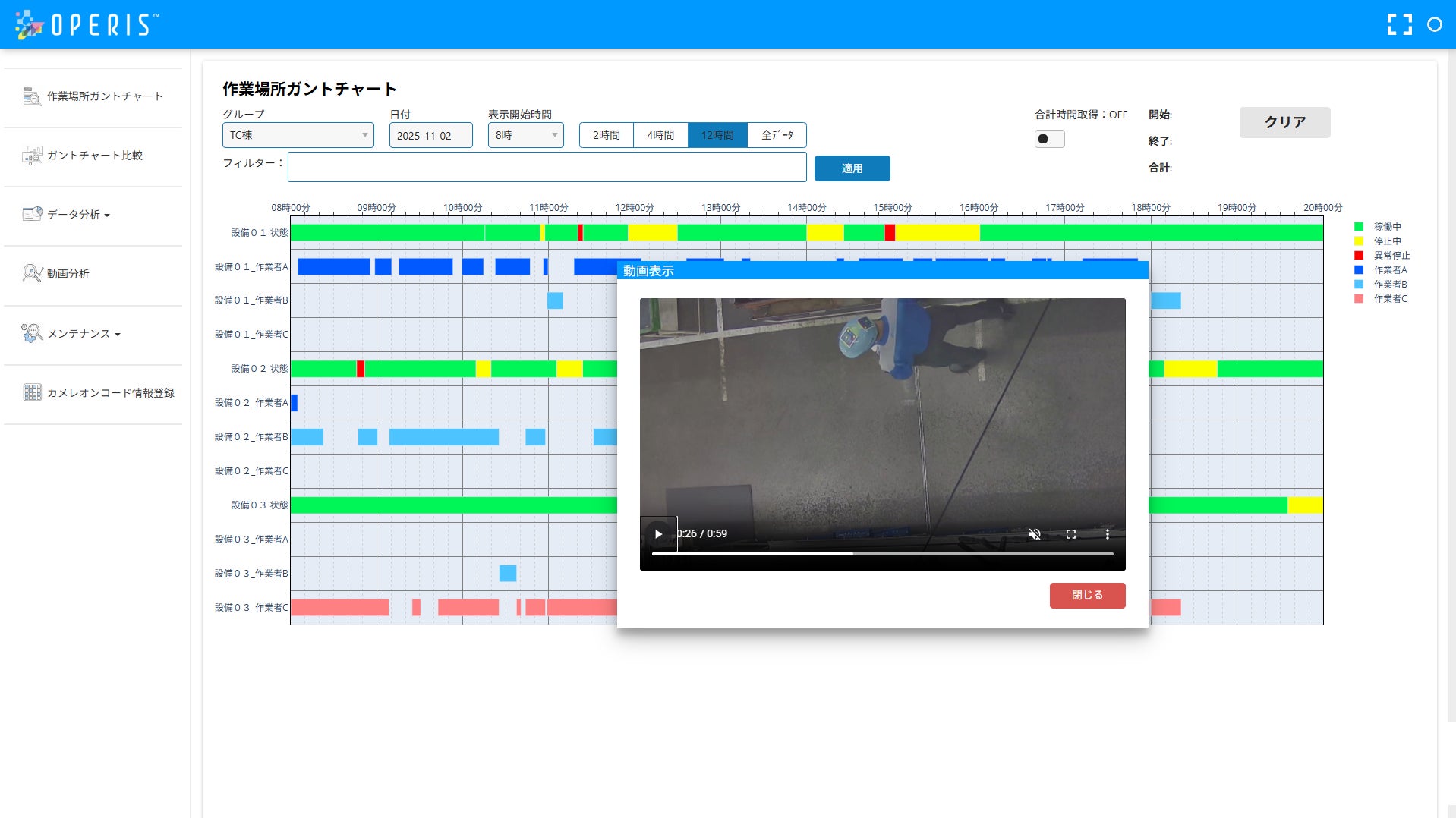This screenshot has height=818, width=1456.
Task: Open the video player more options menu
Action: [x=1107, y=534]
